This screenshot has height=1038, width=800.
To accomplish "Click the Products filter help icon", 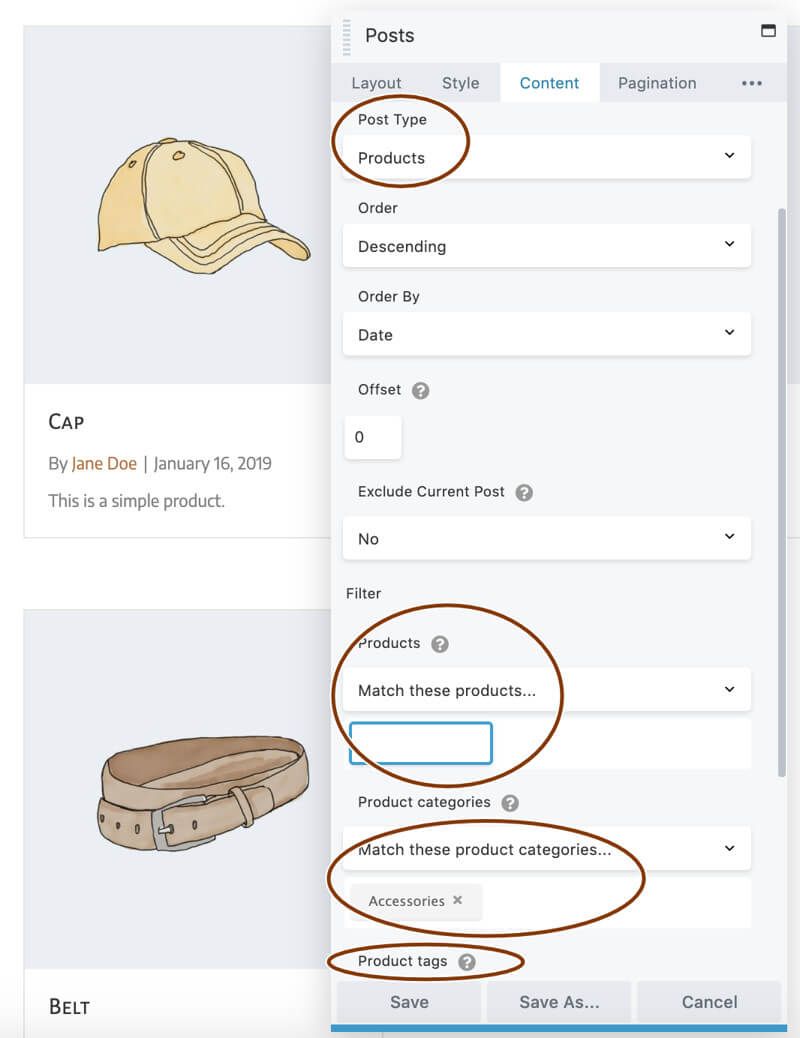I will (x=441, y=644).
